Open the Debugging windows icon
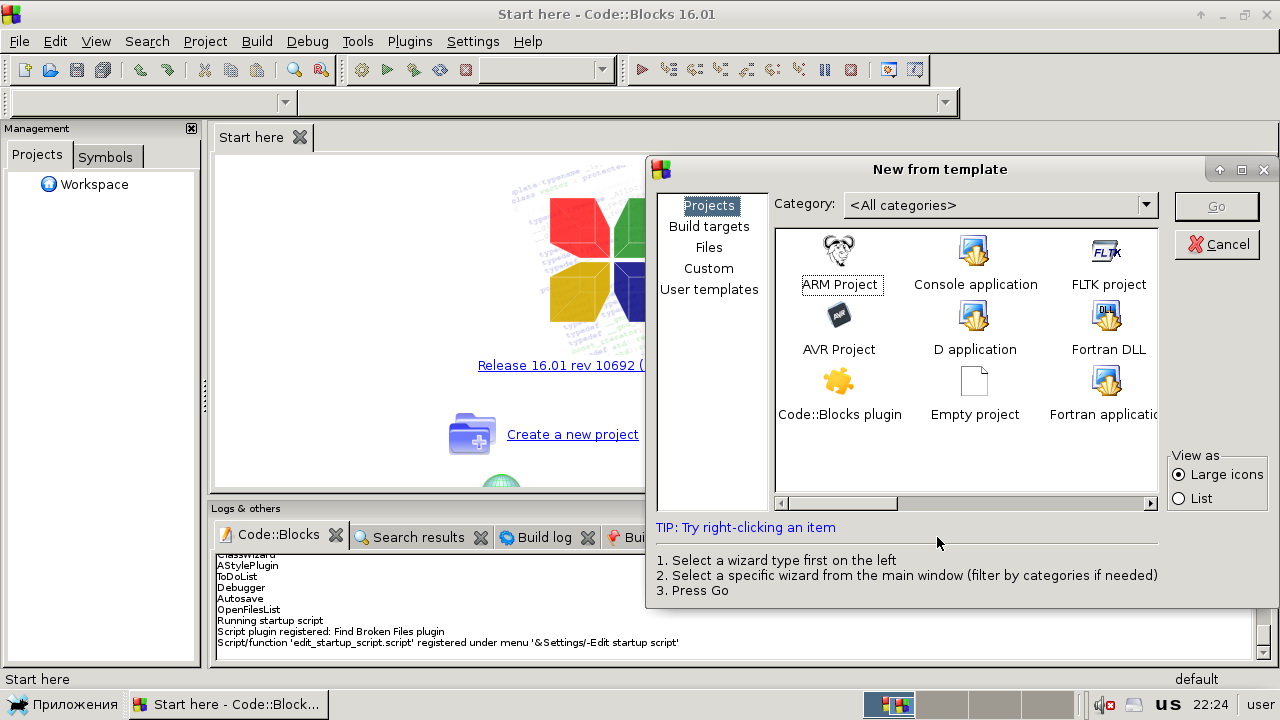The width and height of the screenshot is (1280, 720). 888,70
